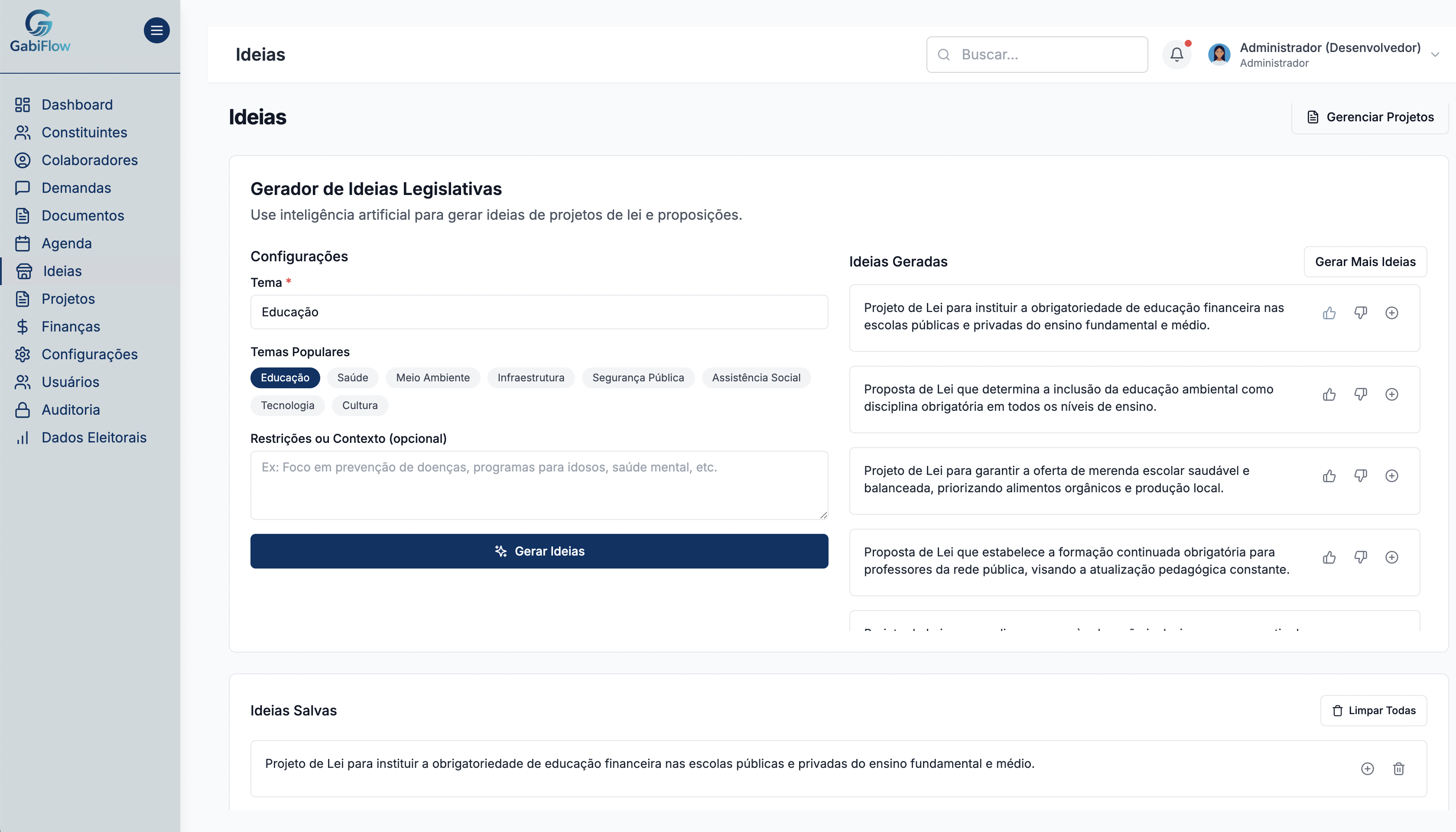Dislike the environmental education proposal

point(1361,394)
